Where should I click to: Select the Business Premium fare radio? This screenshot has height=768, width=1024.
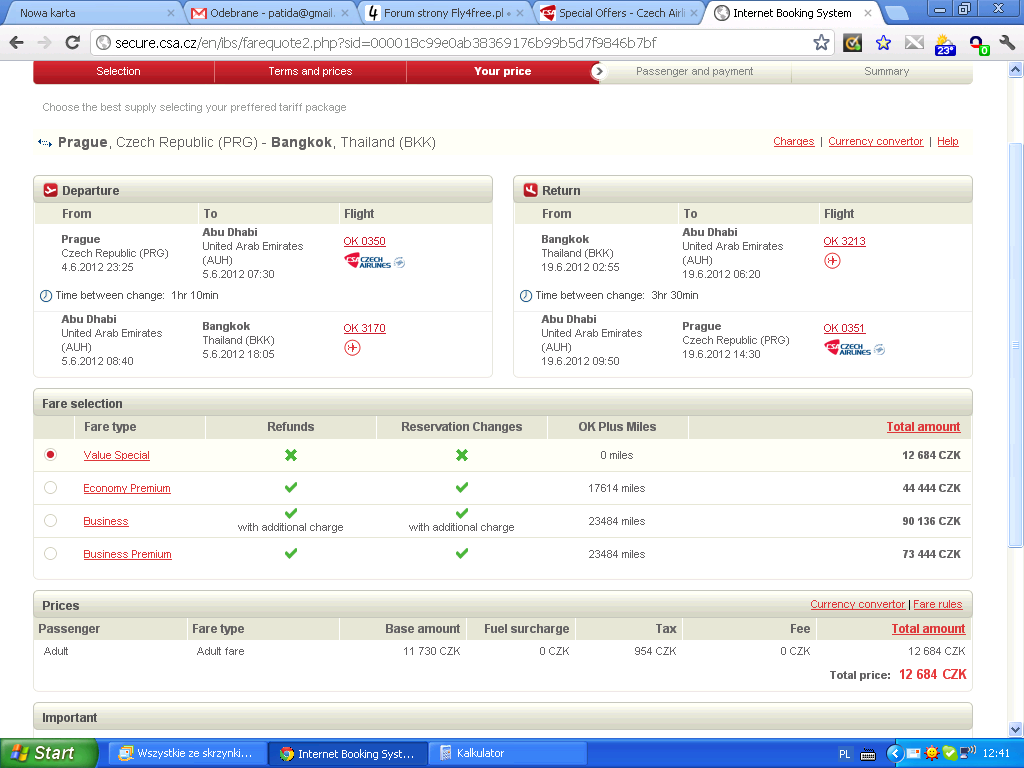coord(50,554)
